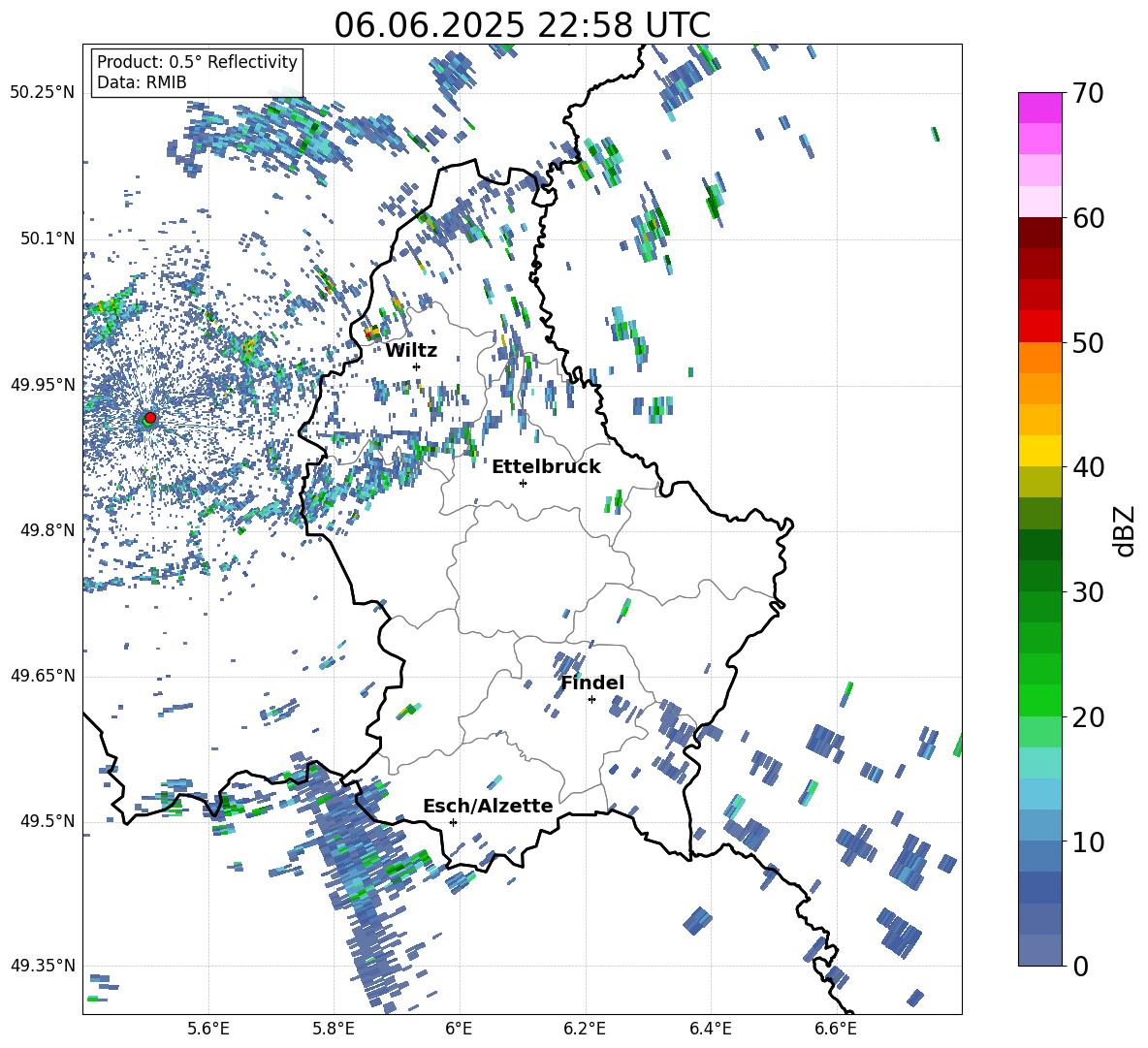Click the 49.65°N latitude label
1148x1048 pixels.
pos(43,676)
